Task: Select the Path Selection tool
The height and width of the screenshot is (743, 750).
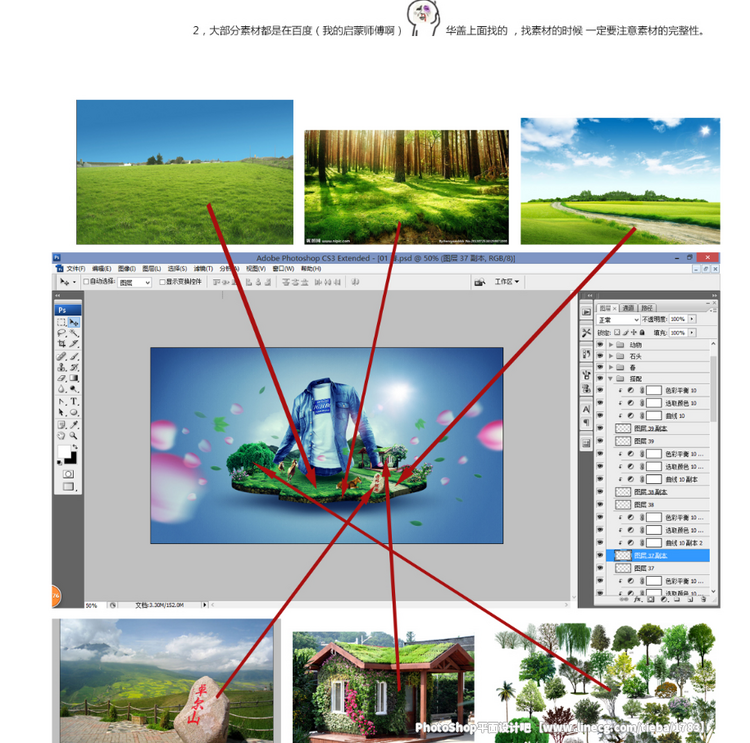Action: [x=62, y=412]
